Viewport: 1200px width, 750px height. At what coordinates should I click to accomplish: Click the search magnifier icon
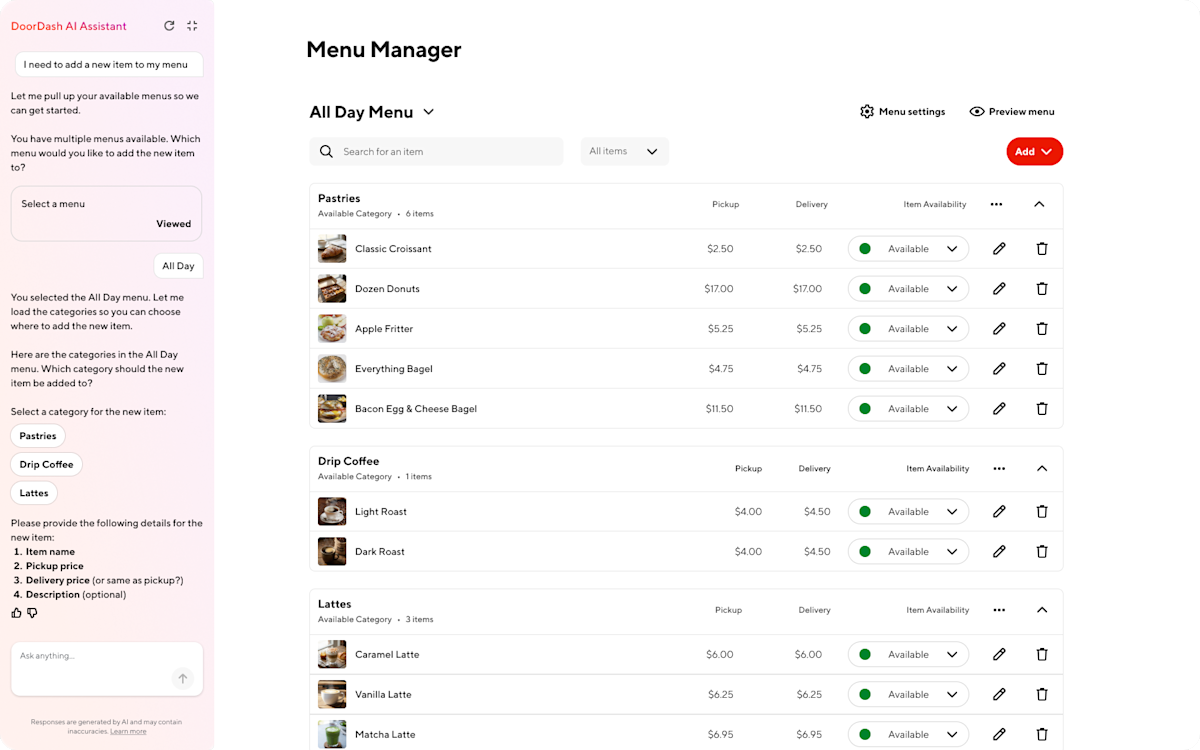326,151
